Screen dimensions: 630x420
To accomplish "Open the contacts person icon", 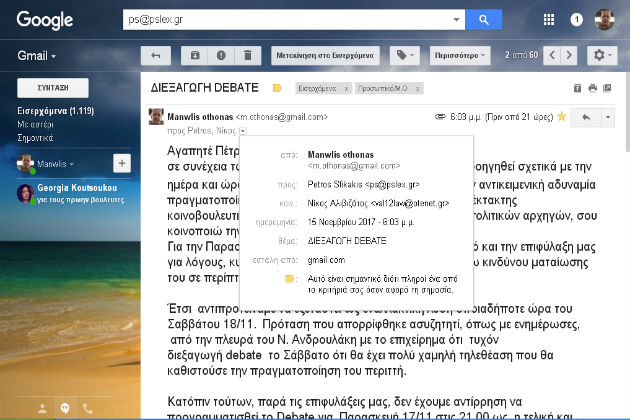I will click(x=42, y=409).
